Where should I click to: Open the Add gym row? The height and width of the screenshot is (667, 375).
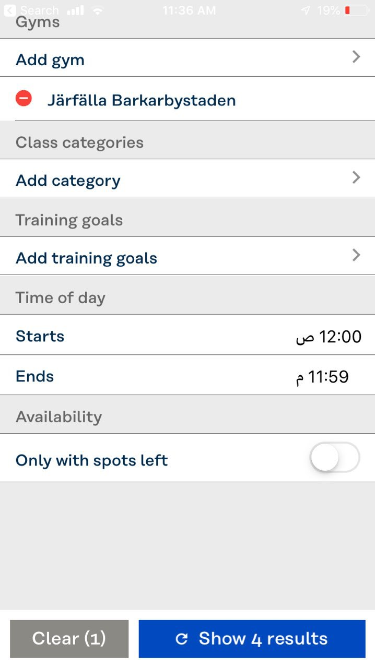click(188, 58)
